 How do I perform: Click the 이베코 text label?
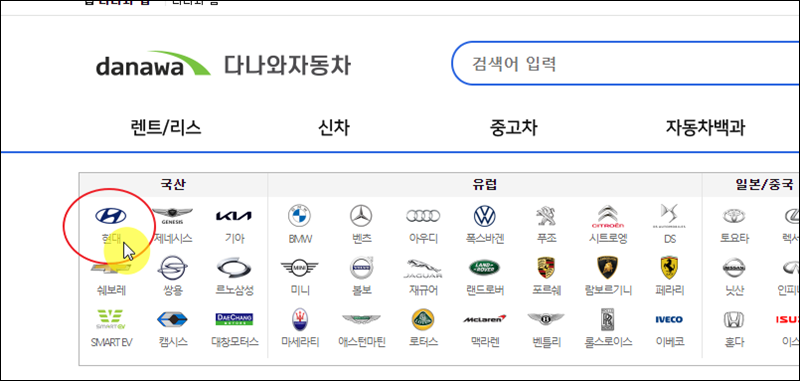[x=670, y=342]
